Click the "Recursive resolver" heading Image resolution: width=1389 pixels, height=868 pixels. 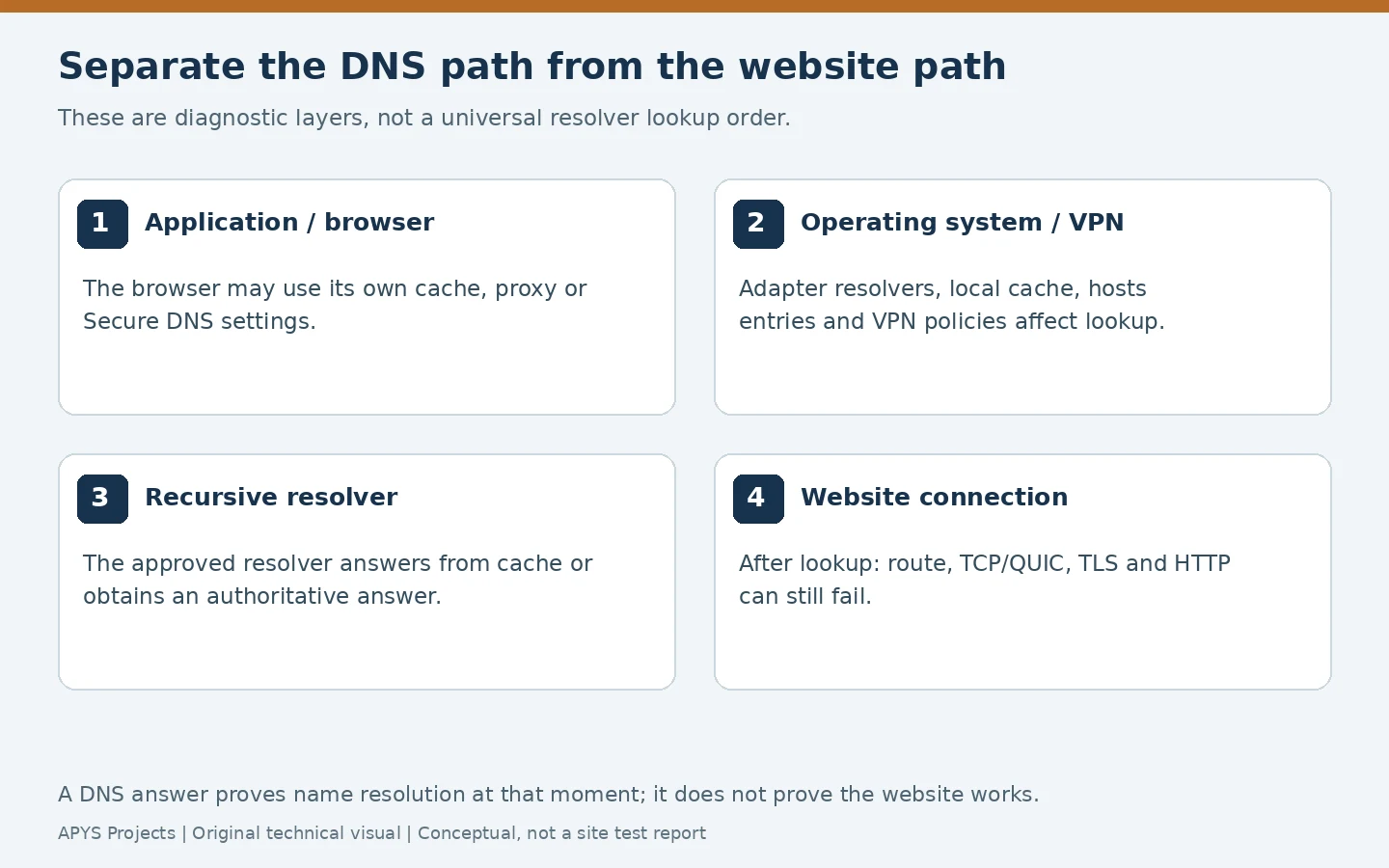(271, 498)
